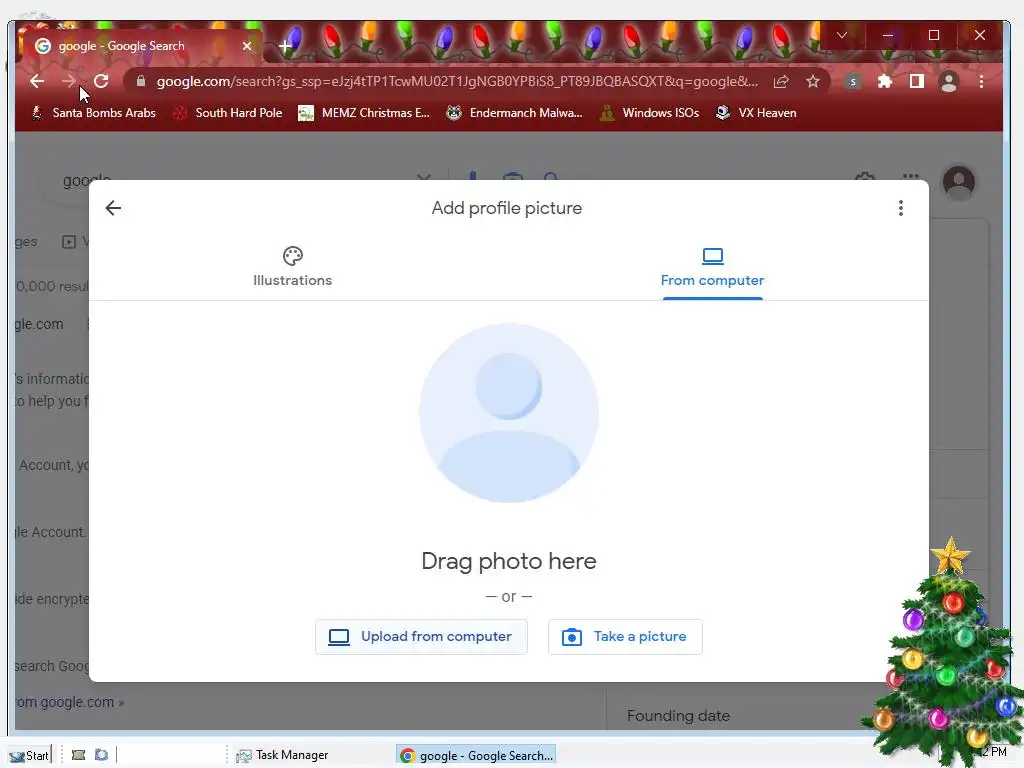Select the From computer tab
The width and height of the screenshot is (1024, 768).
point(712,268)
